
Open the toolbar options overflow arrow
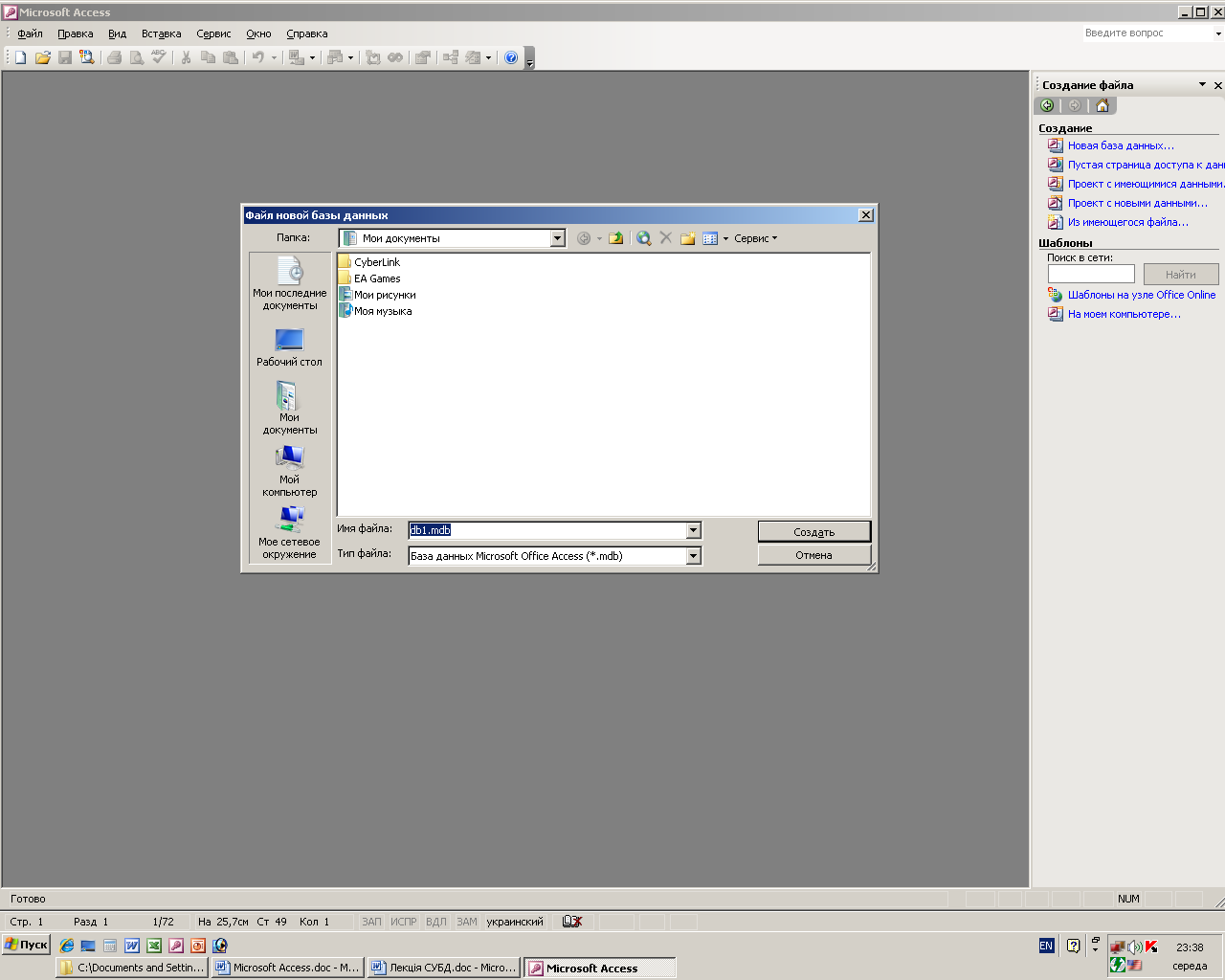pyautogui.click(x=529, y=58)
